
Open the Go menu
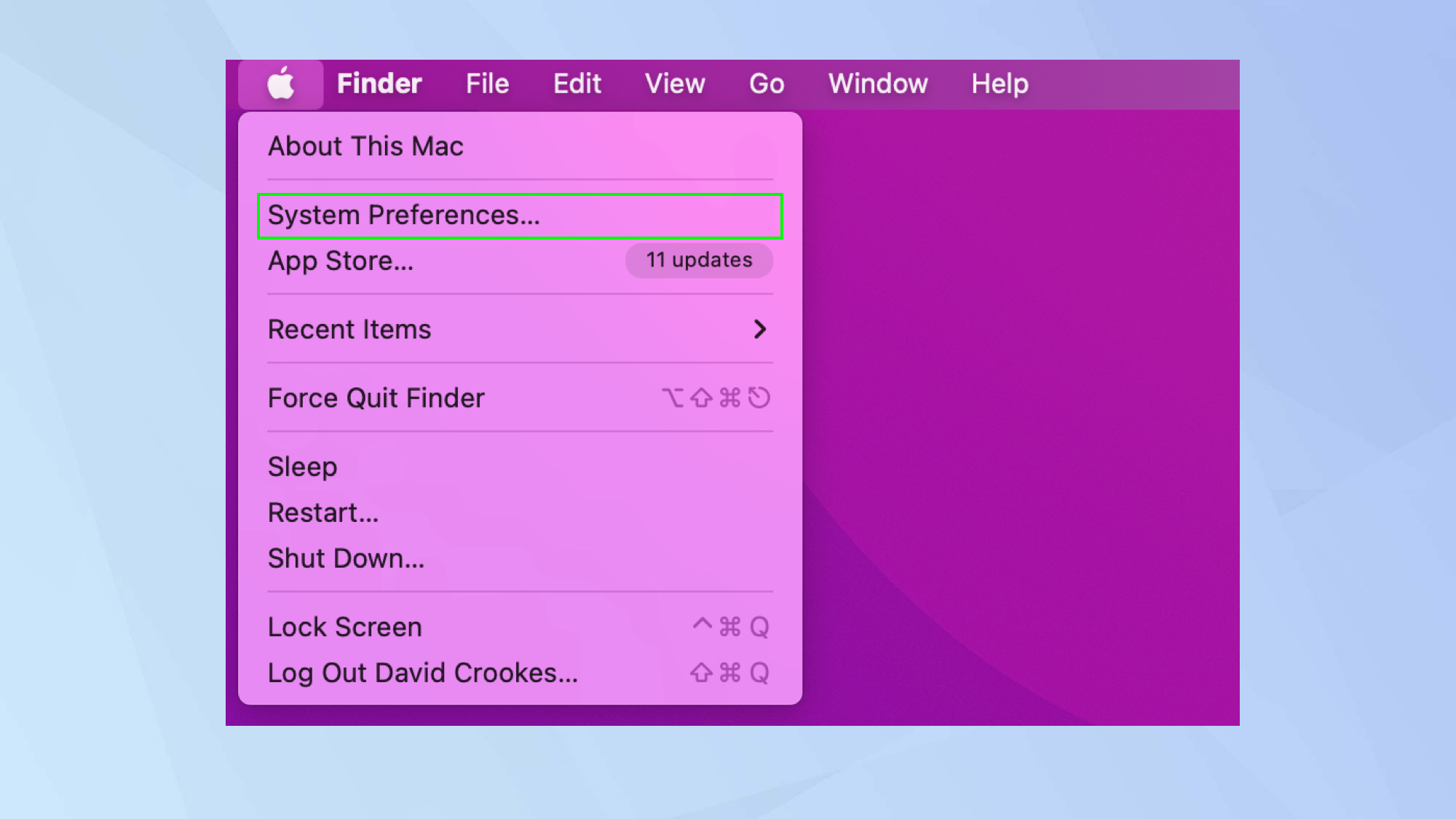(767, 84)
